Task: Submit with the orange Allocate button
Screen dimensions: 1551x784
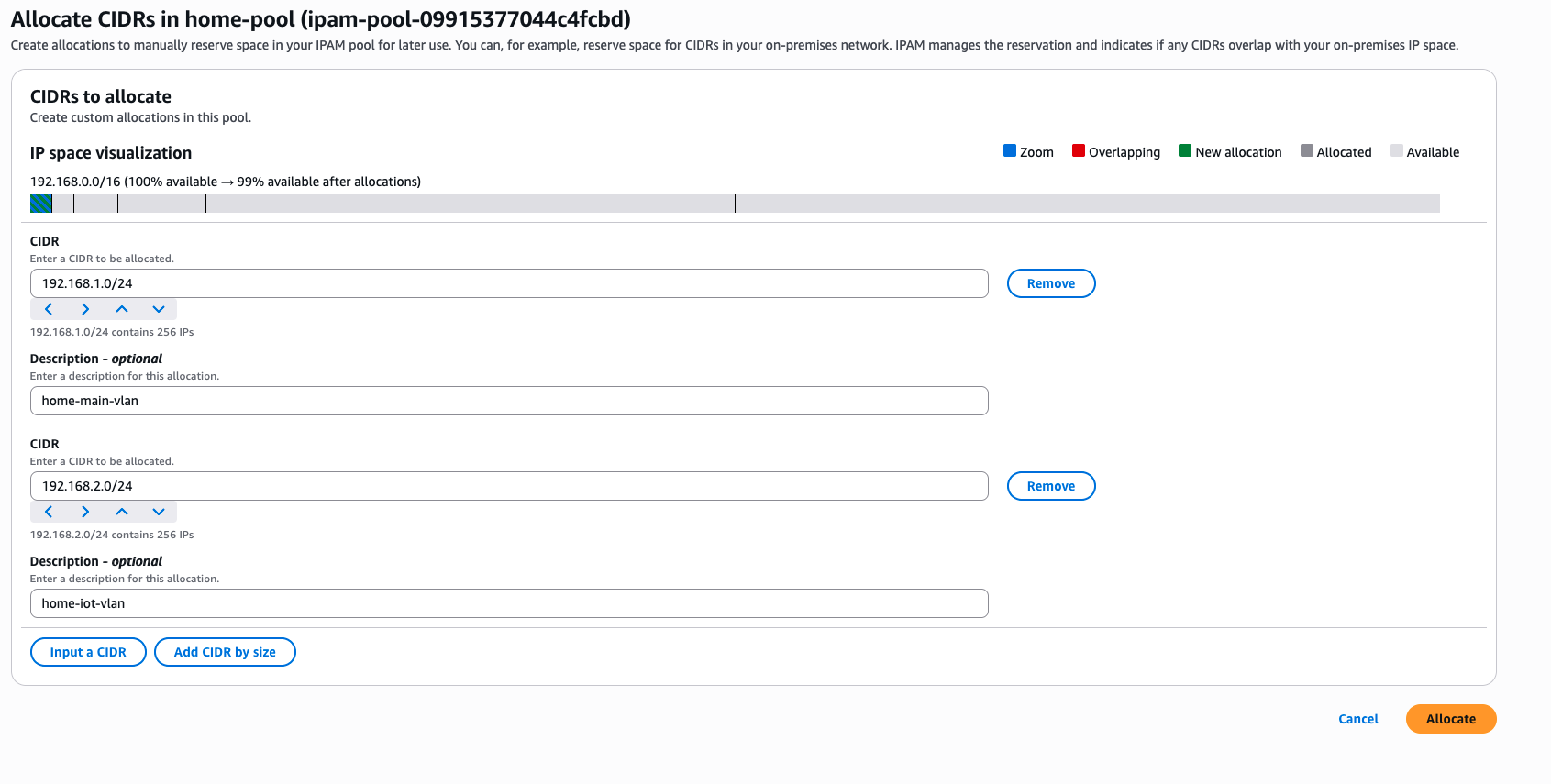Action: (1450, 719)
